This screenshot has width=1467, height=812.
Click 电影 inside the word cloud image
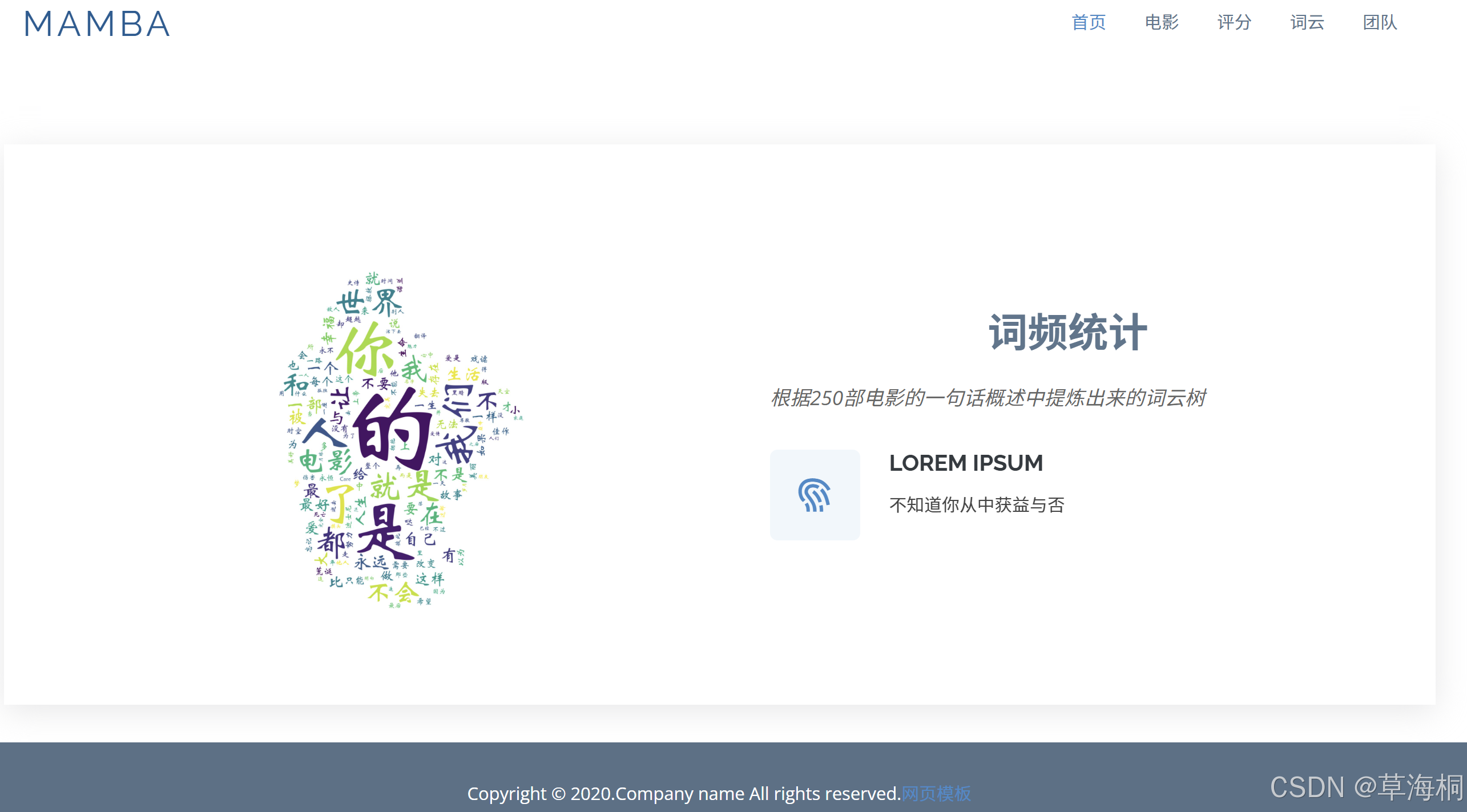tap(325, 460)
